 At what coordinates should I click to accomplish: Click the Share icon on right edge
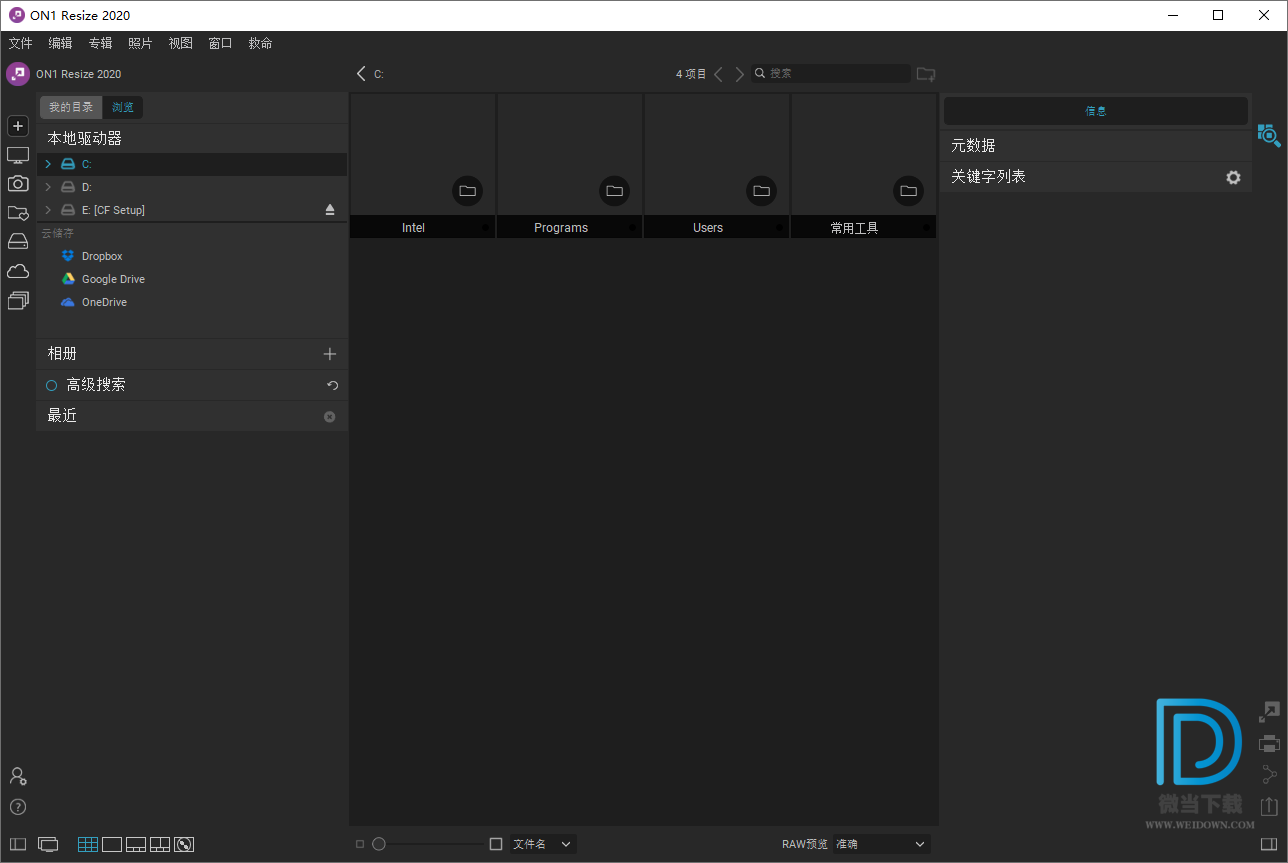point(1269,774)
